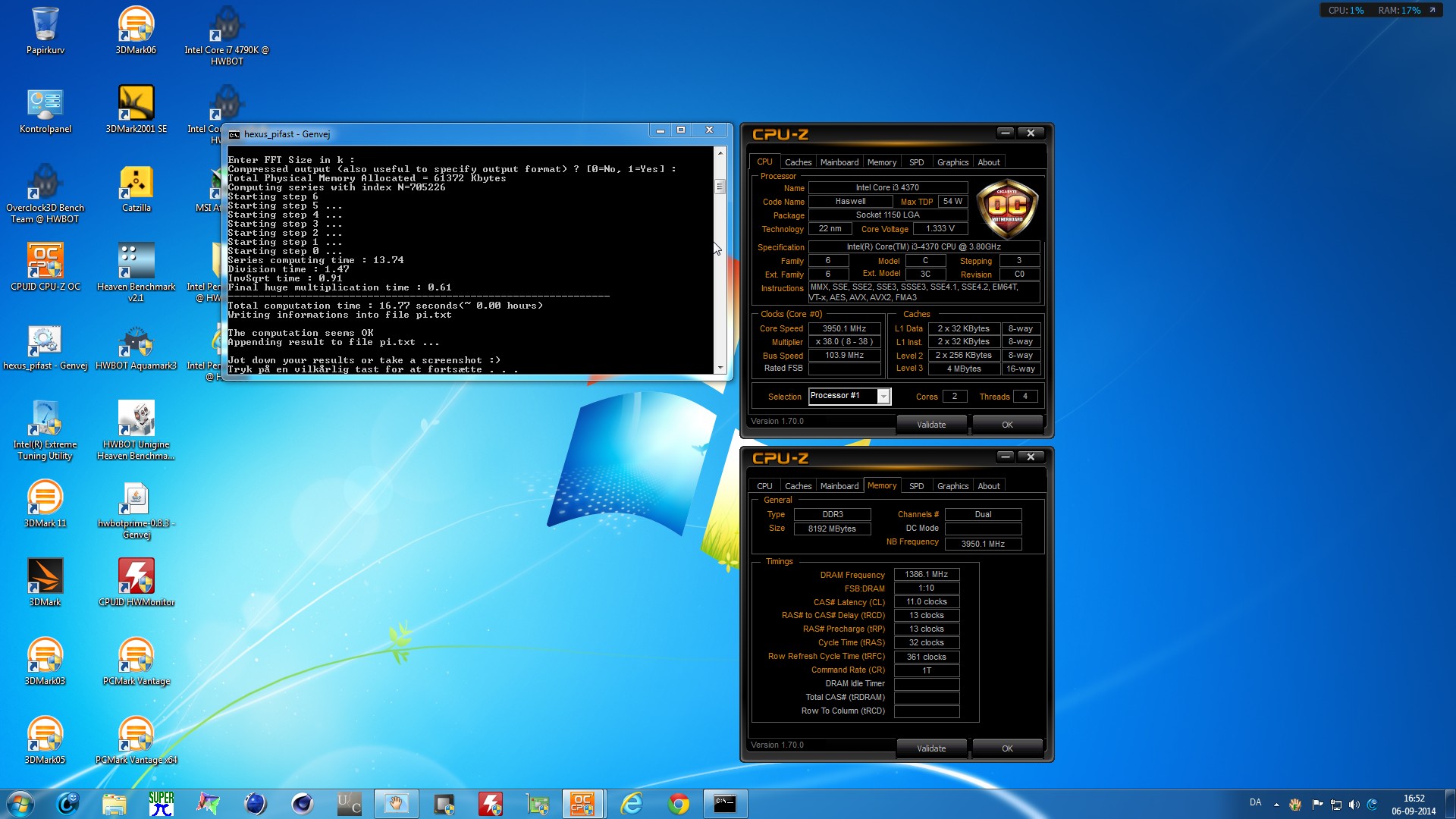The image size is (1456, 819).
Task: Click the Windows Start orb
Action: pyautogui.click(x=20, y=804)
